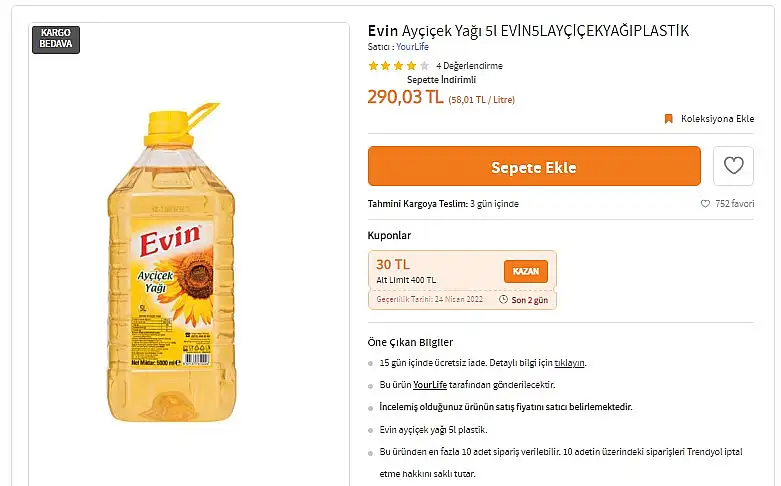Click the 30 TL coupon card
781x486 pixels.
(x=462, y=280)
